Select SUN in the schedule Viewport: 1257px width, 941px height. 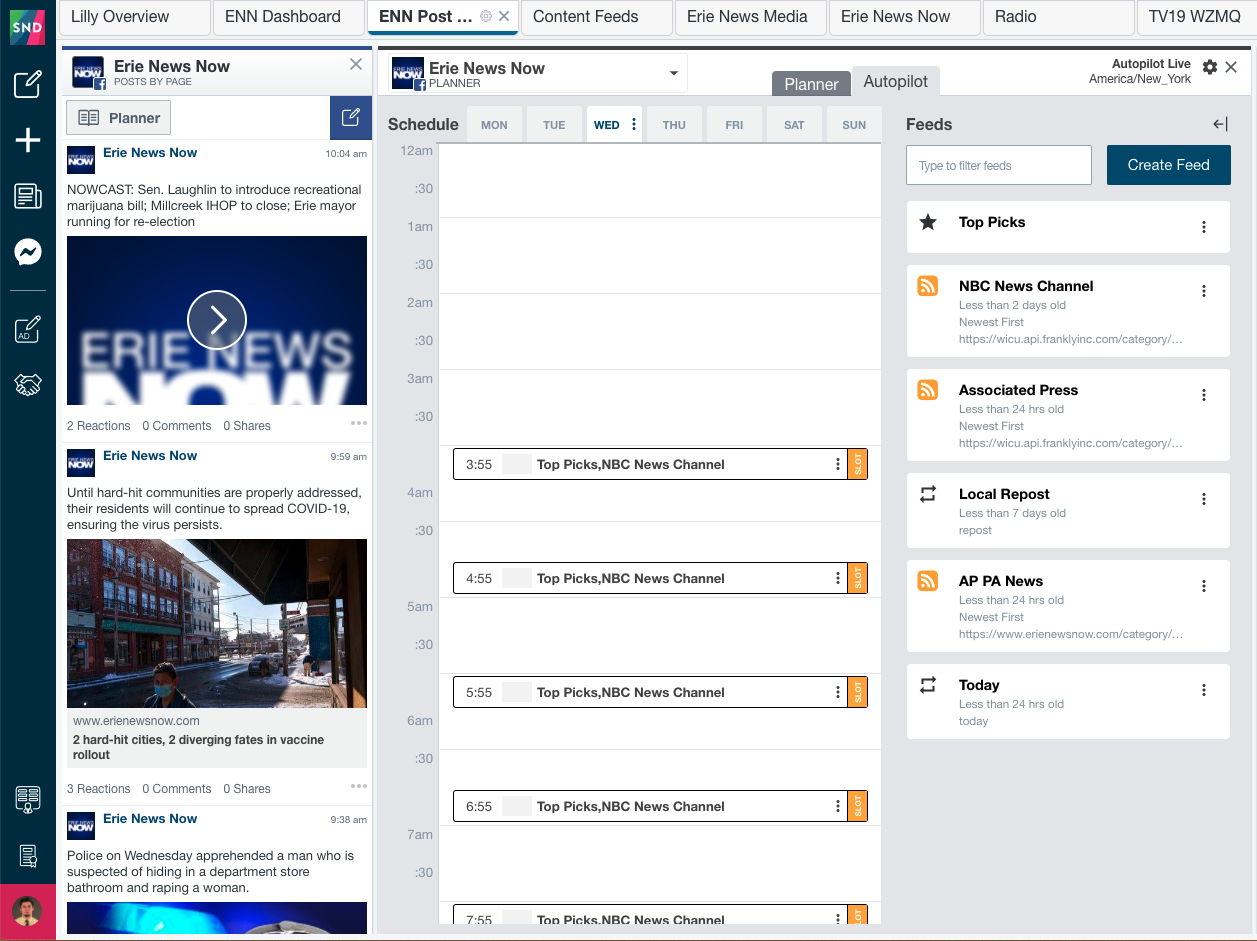pyautogui.click(x=854, y=125)
